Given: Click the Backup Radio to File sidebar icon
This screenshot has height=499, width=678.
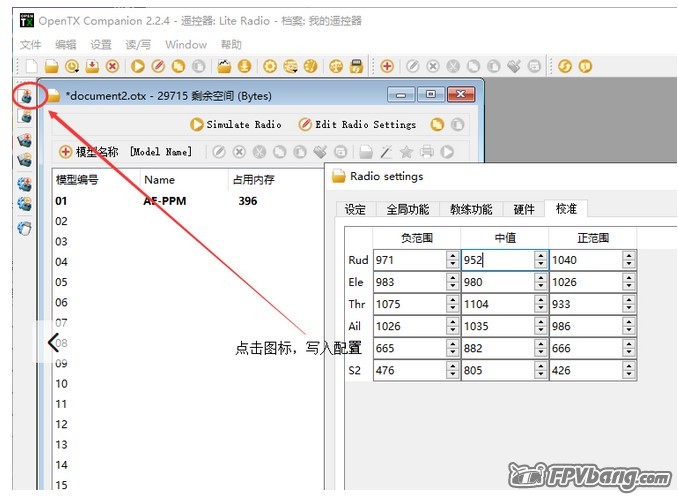Looking at the screenshot, I should (x=25, y=160).
